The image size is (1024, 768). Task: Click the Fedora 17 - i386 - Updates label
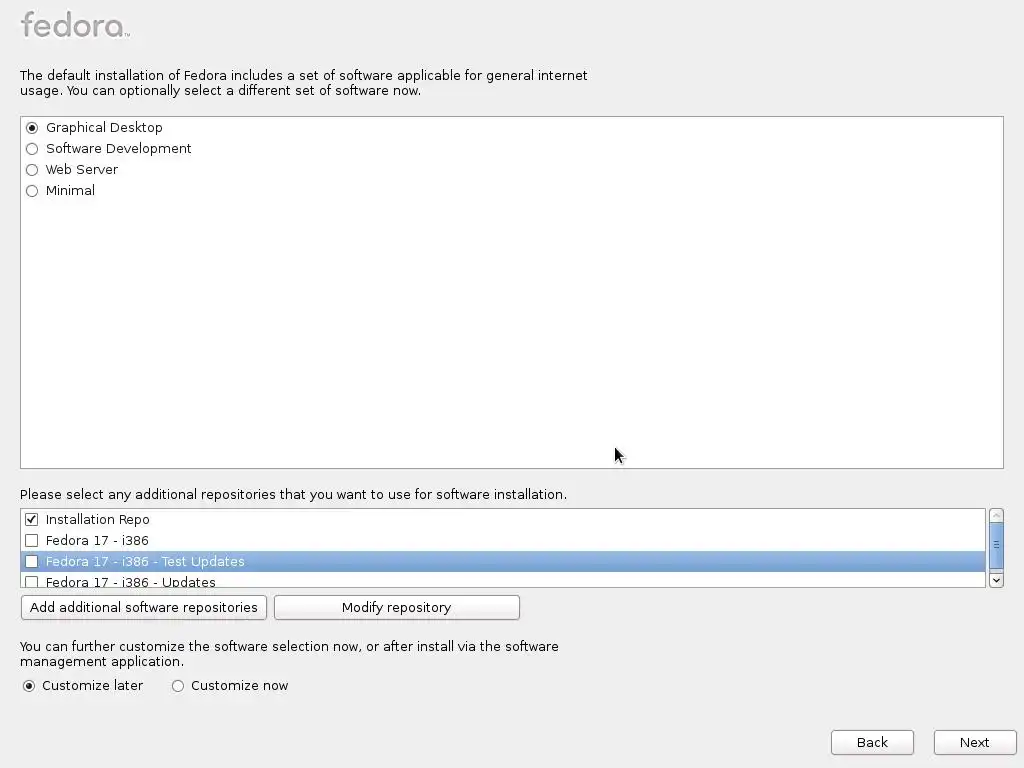131,581
